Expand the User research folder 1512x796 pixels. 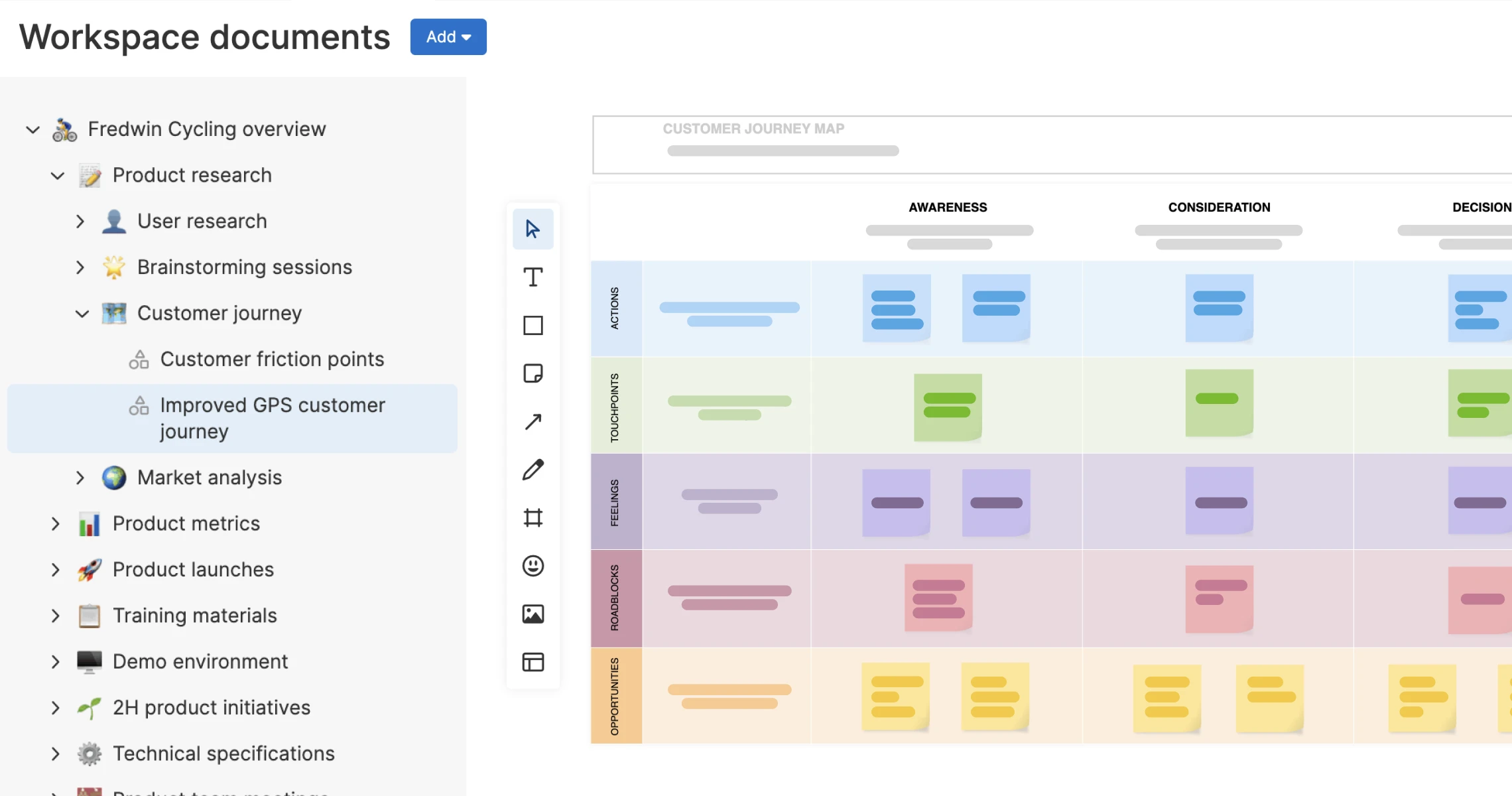pos(80,222)
